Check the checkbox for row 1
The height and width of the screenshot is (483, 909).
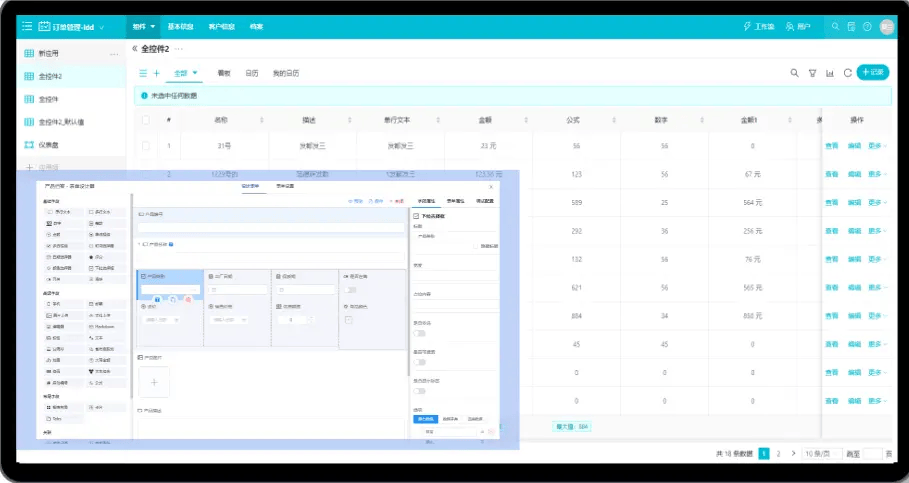pyautogui.click(x=146, y=146)
